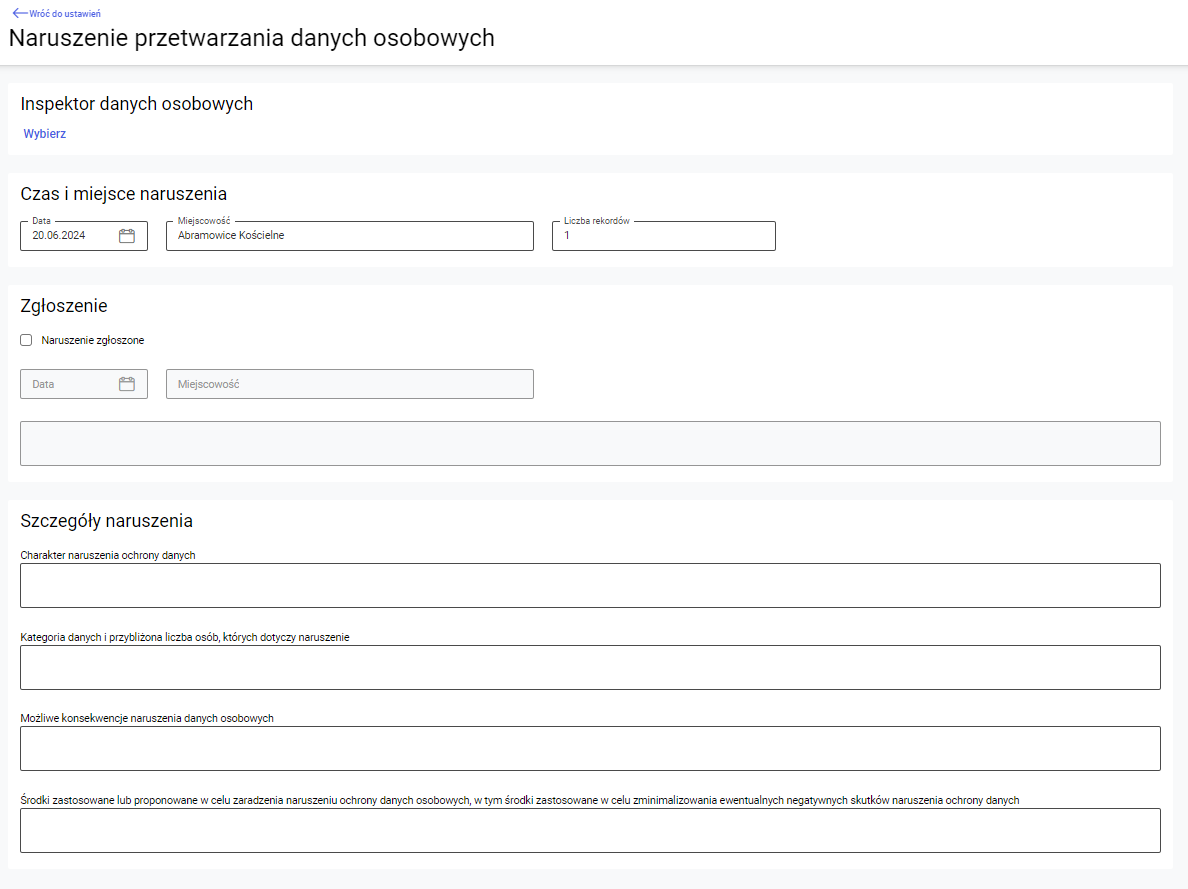Focus the Miejscowość field with Abramowice Kościelne
Viewport: 1188px width, 889px height.
click(349, 236)
